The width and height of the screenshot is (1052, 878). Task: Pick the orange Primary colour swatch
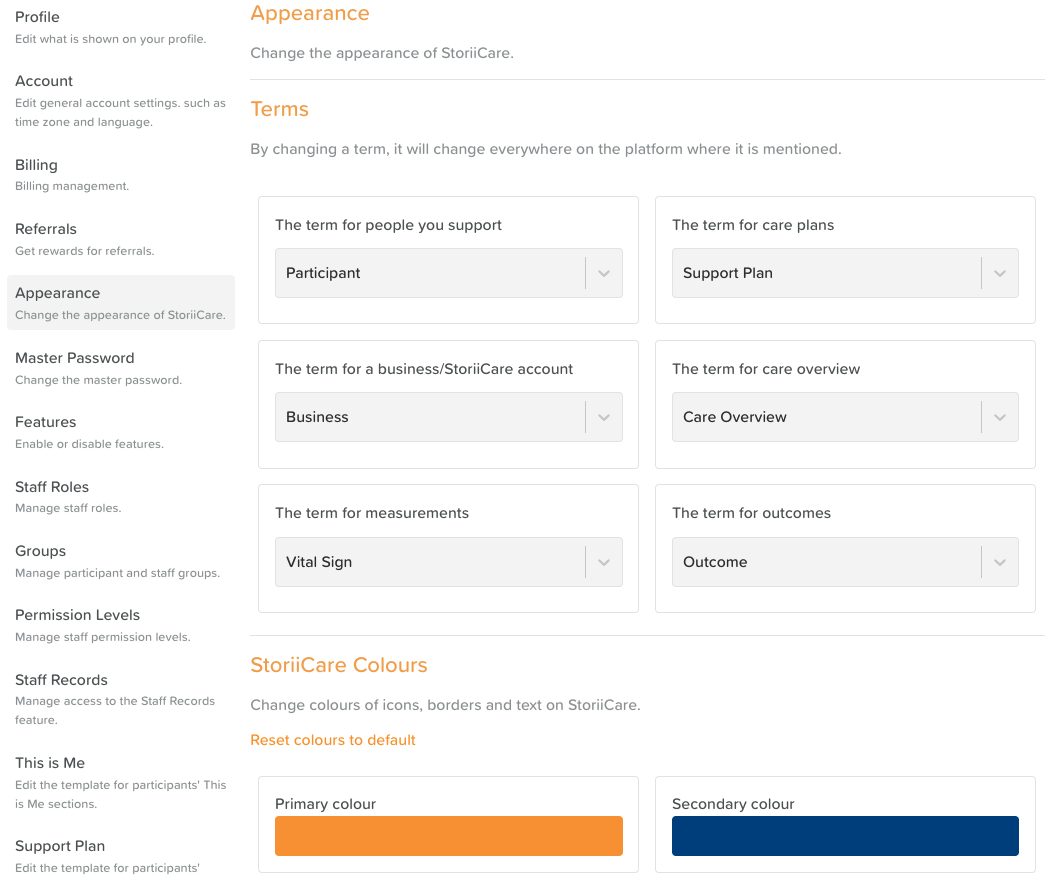tap(448, 836)
